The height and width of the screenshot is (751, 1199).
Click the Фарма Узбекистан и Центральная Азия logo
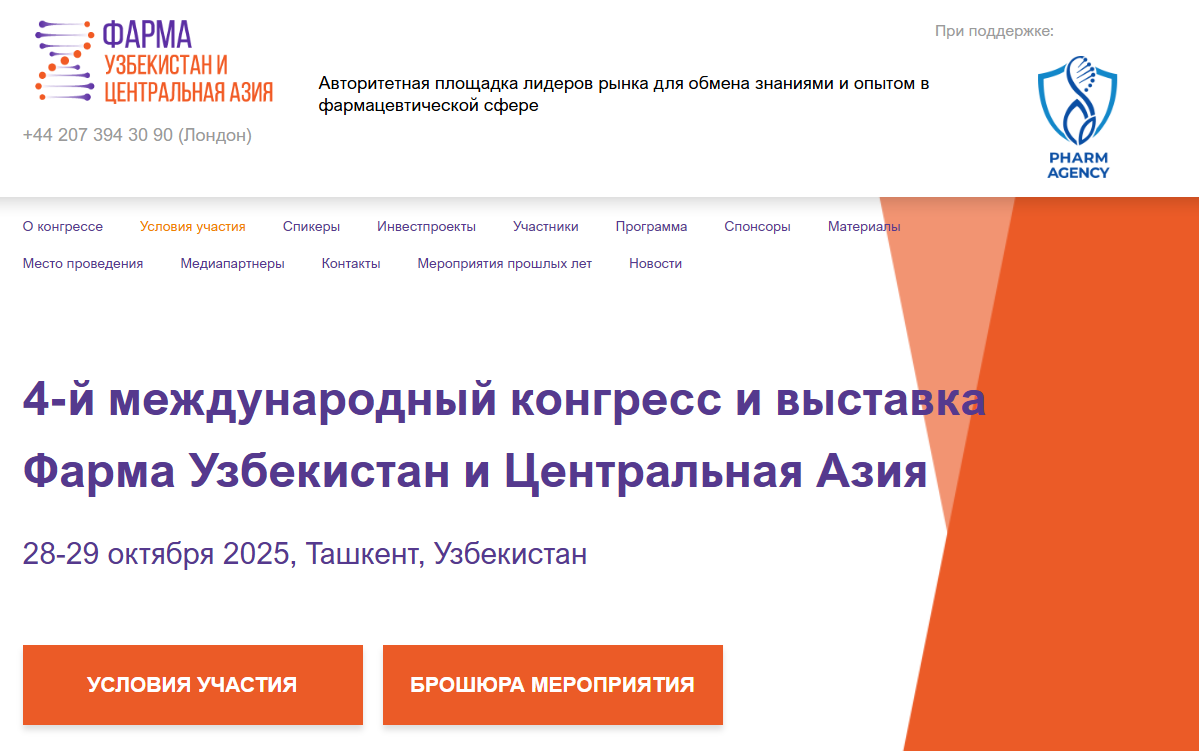pos(154,61)
